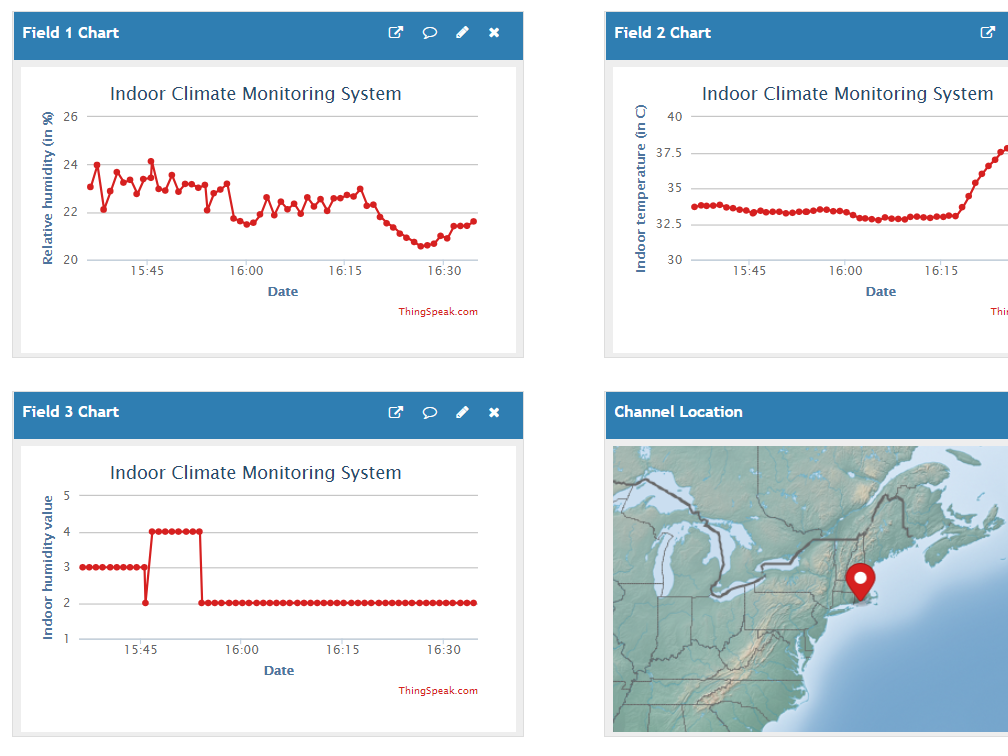Click the Field 3 Chart header title
The height and width of the screenshot is (756, 1008).
(x=71, y=412)
